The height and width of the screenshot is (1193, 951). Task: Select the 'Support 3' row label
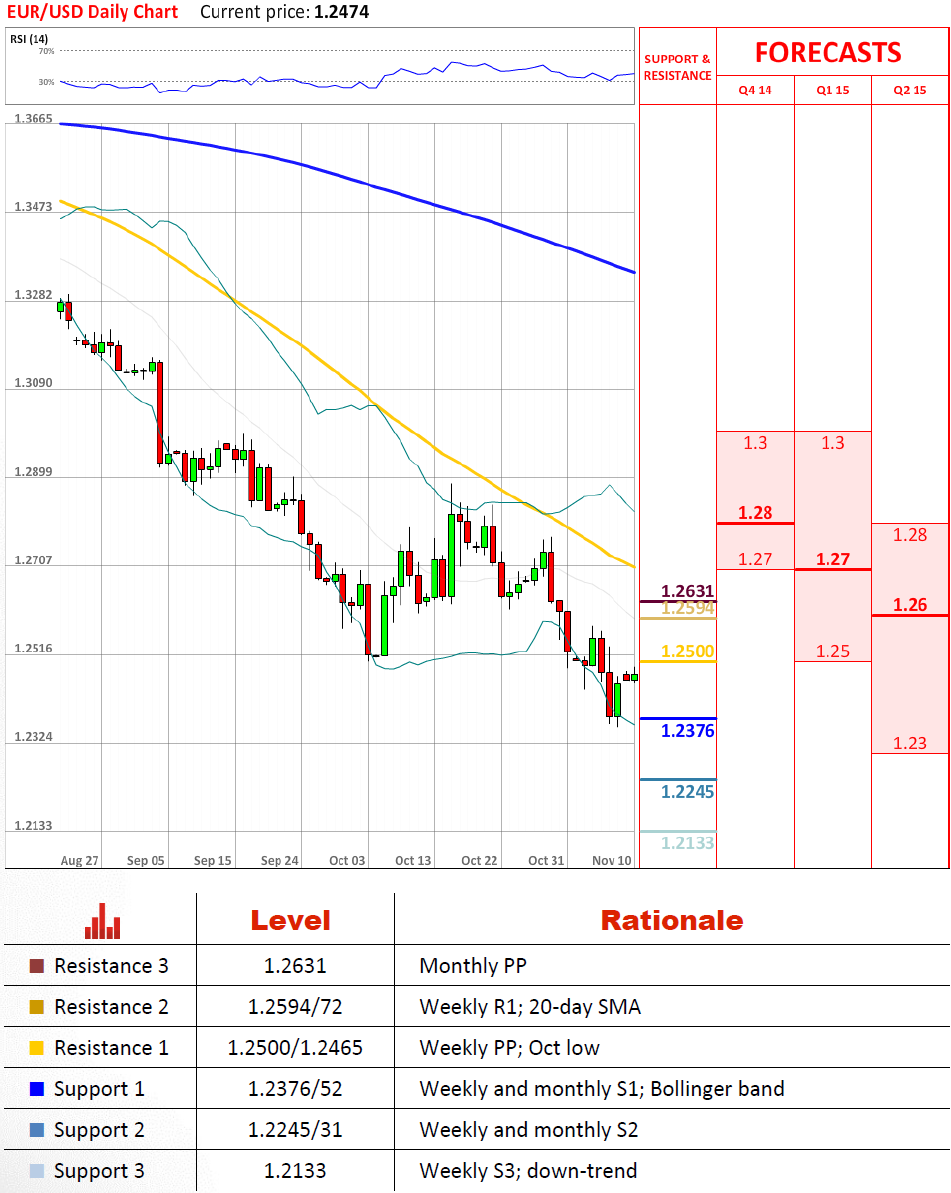99,1171
